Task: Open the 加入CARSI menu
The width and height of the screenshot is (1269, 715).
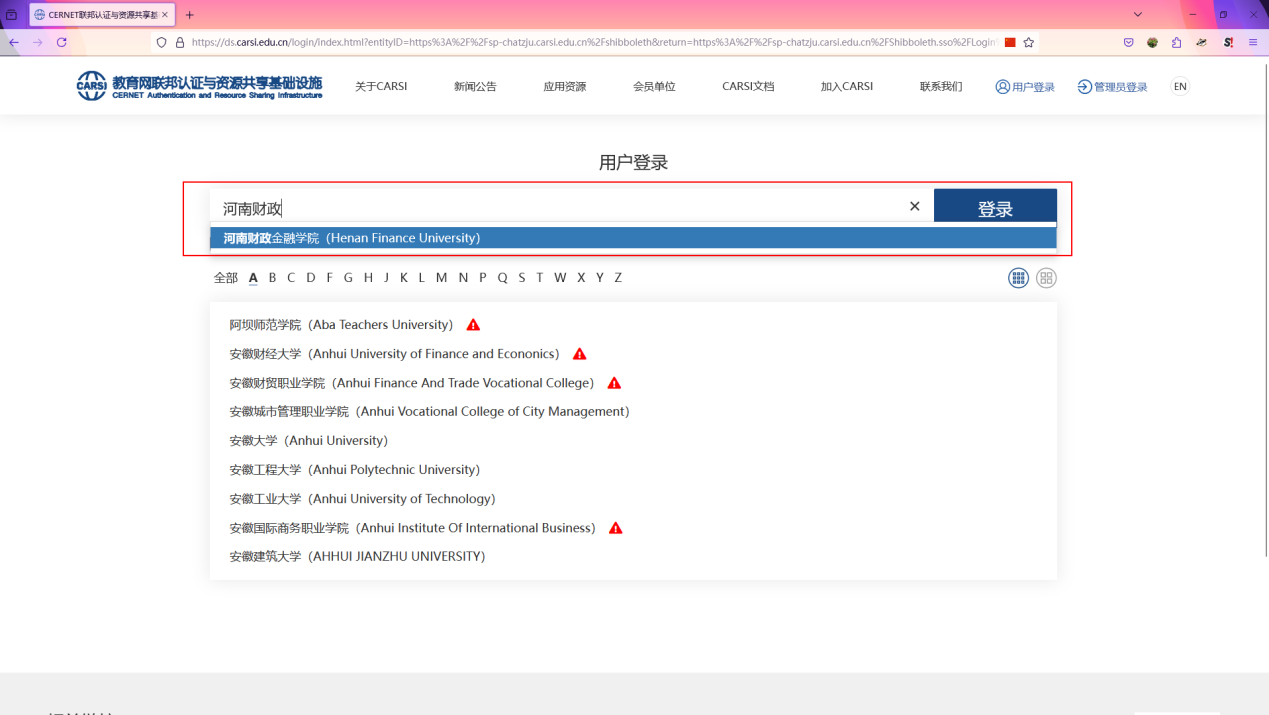Action: [x=847, y=87]
